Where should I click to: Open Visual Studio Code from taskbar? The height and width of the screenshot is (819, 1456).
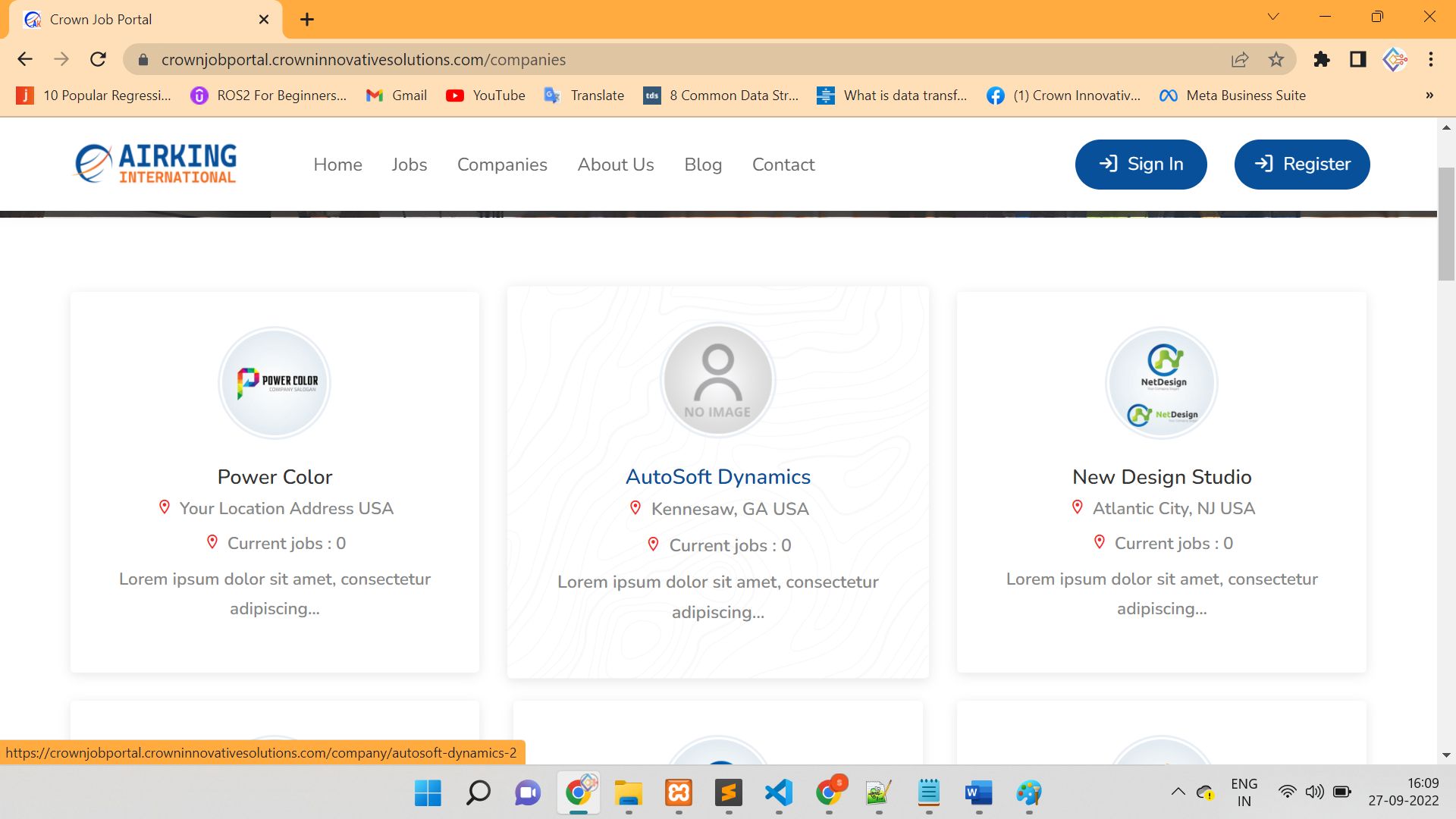point(779,793)
